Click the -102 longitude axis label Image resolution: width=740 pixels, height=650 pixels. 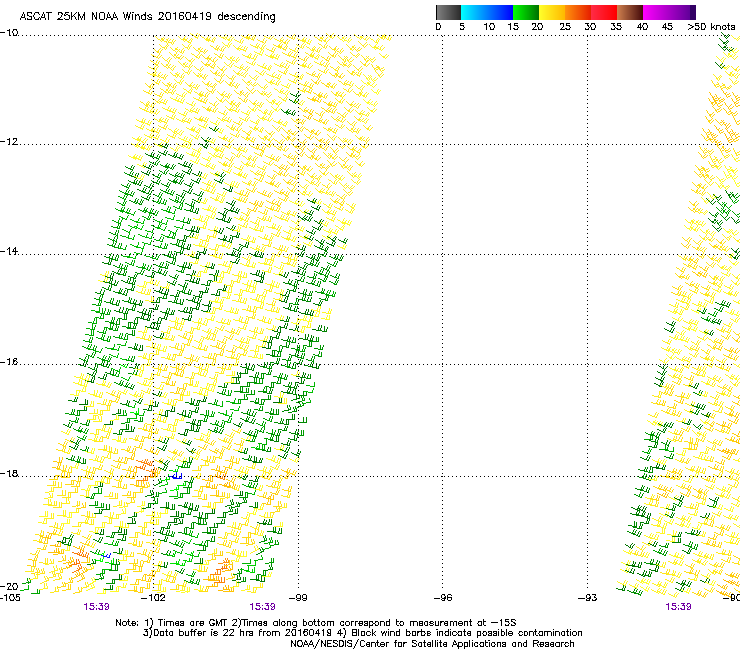click(x=154, y=598)
